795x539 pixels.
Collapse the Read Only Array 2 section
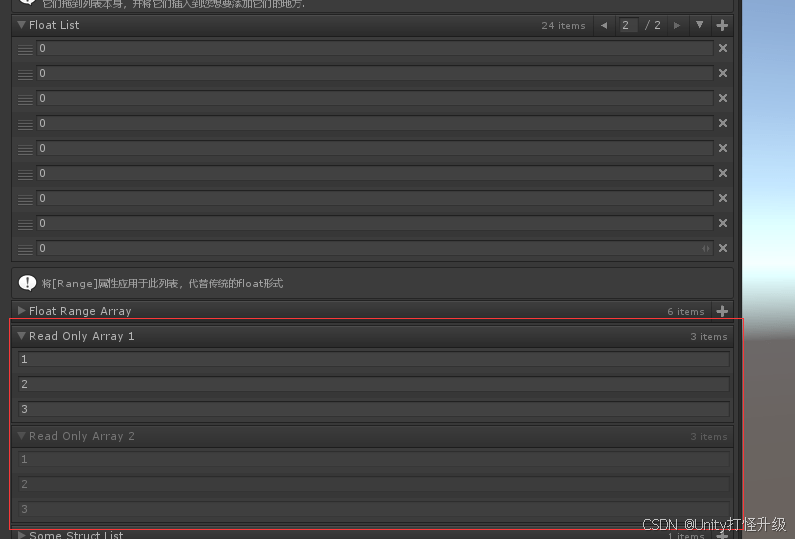click(x=21, y=436)
